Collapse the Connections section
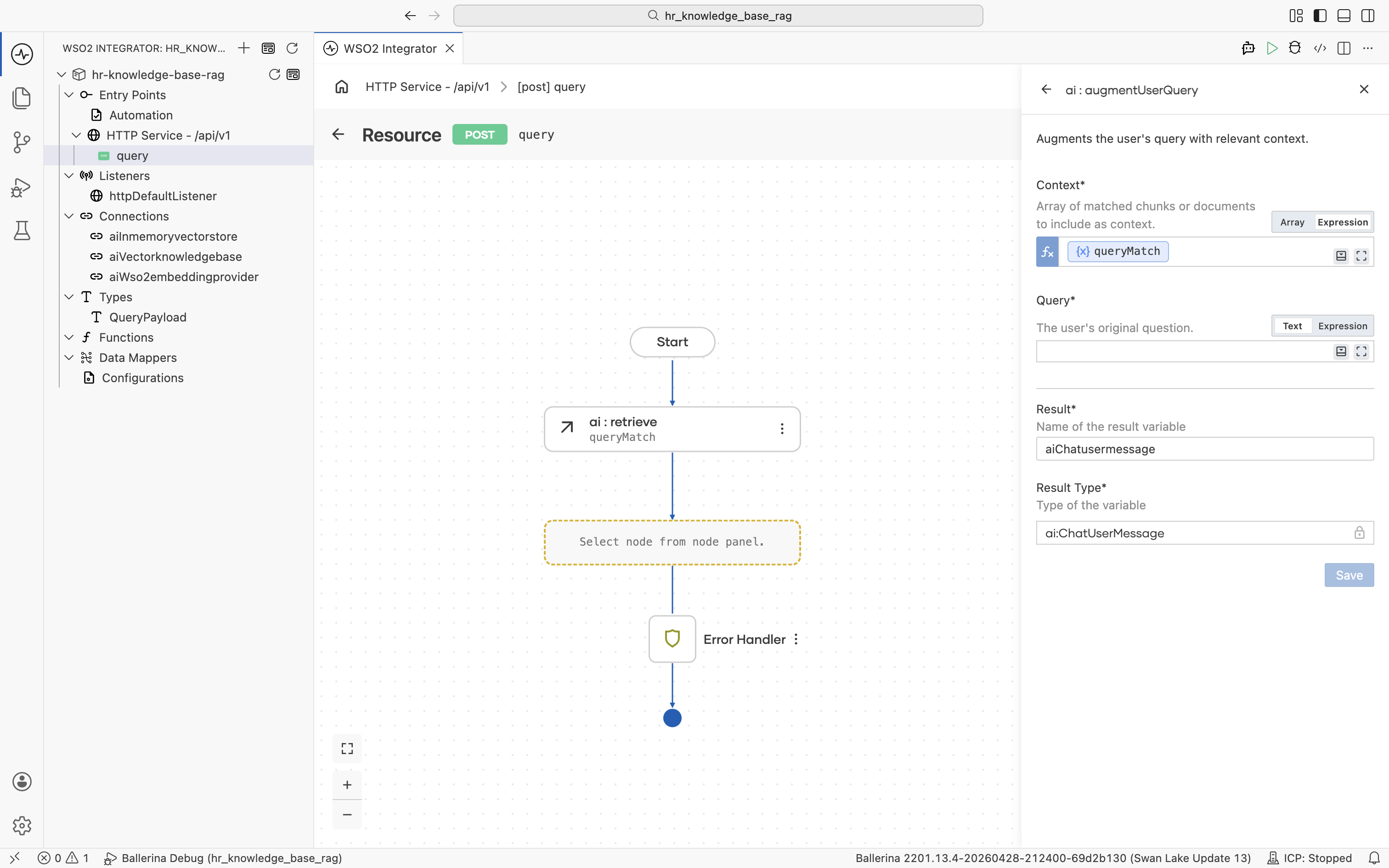 pos(69,216)
